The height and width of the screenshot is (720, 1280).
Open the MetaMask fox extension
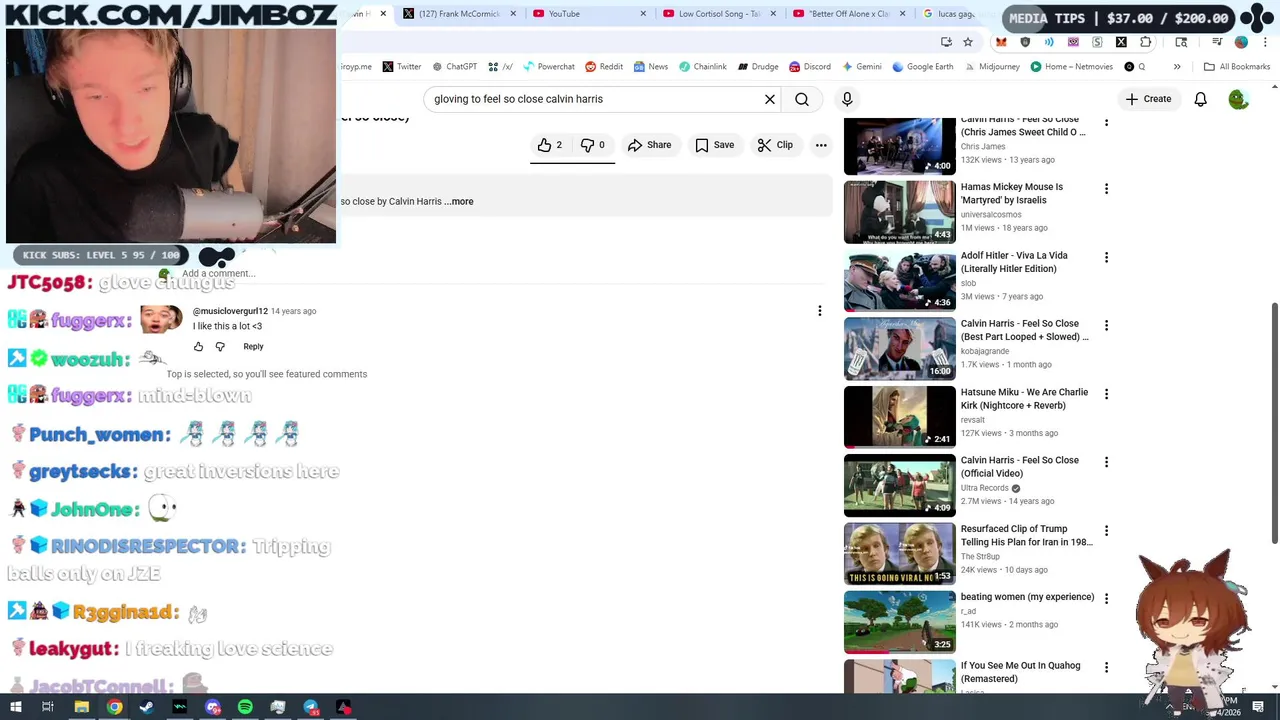tap(1001, 42)
